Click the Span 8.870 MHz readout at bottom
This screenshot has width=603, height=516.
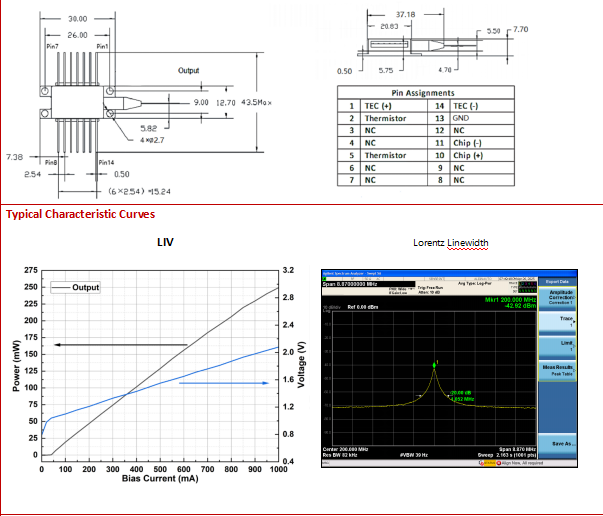(517, 449)
